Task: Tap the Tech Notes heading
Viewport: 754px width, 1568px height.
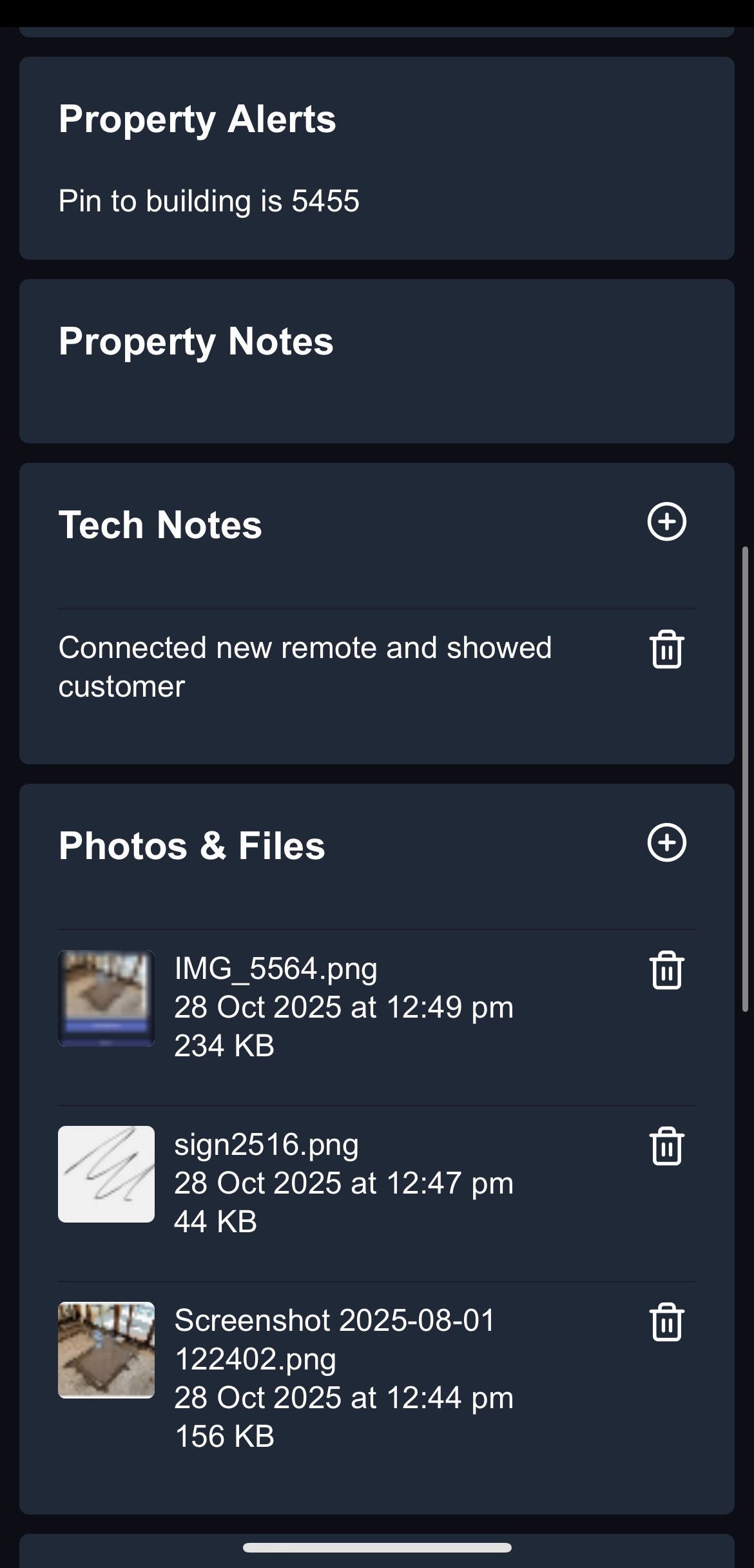Action: click(x=160, y=525)
